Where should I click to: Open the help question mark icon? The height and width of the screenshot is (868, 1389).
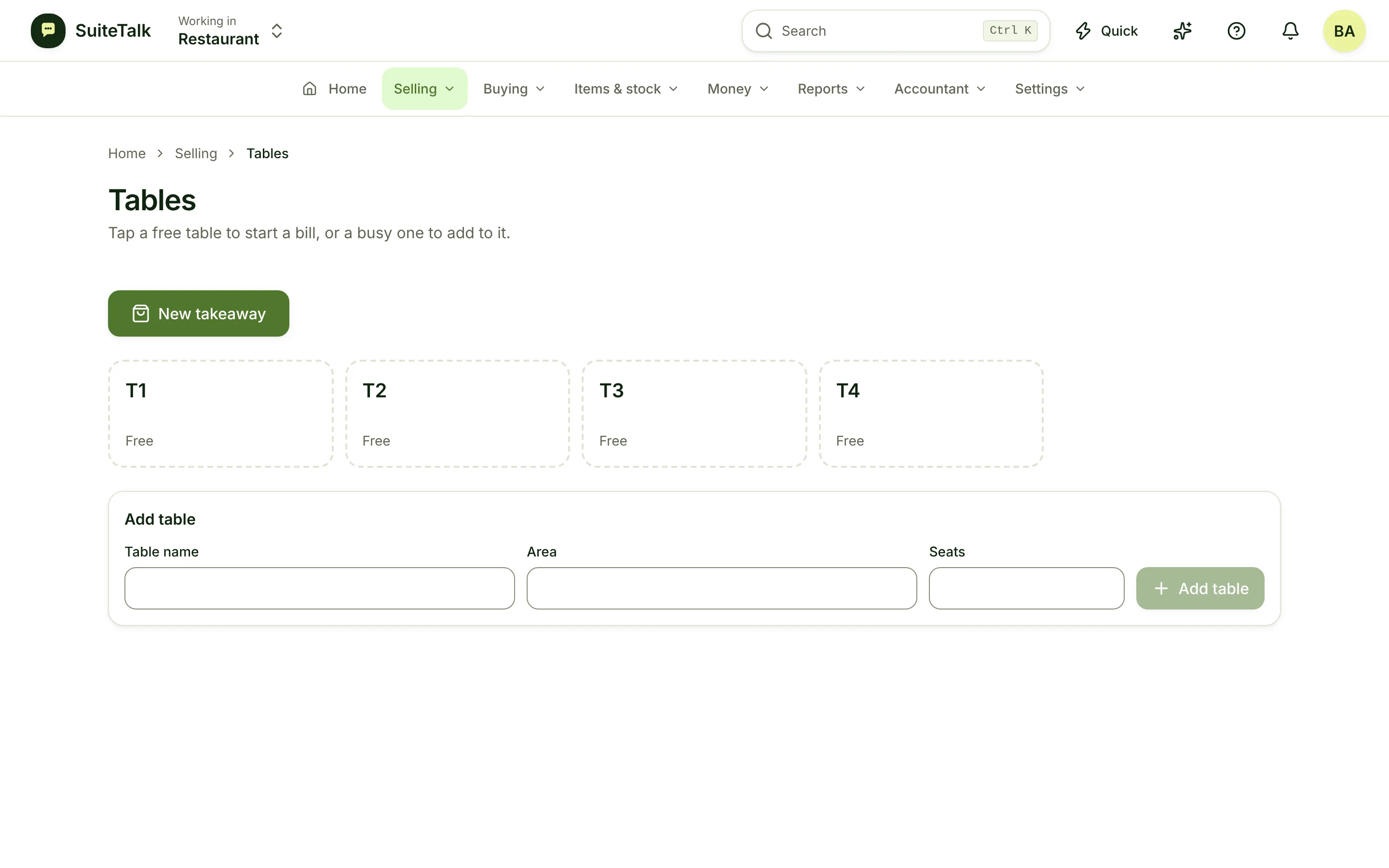(1236, 31)
